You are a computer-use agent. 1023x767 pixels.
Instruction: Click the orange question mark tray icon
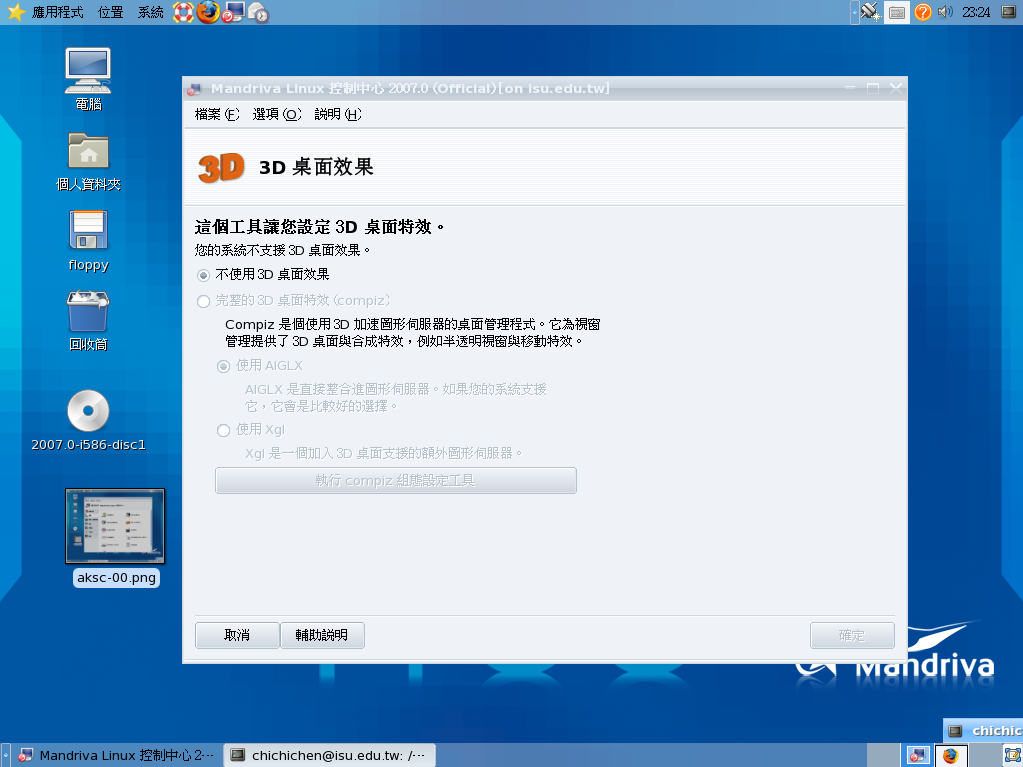pyautogui.click(x=922, y=12)
